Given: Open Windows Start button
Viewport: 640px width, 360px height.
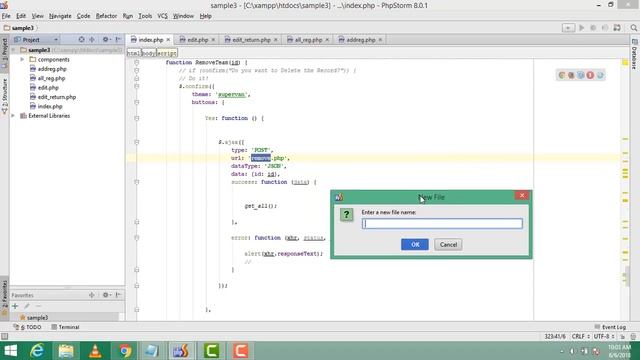Looking at the screenshot, I should click(x=10, y=351).
